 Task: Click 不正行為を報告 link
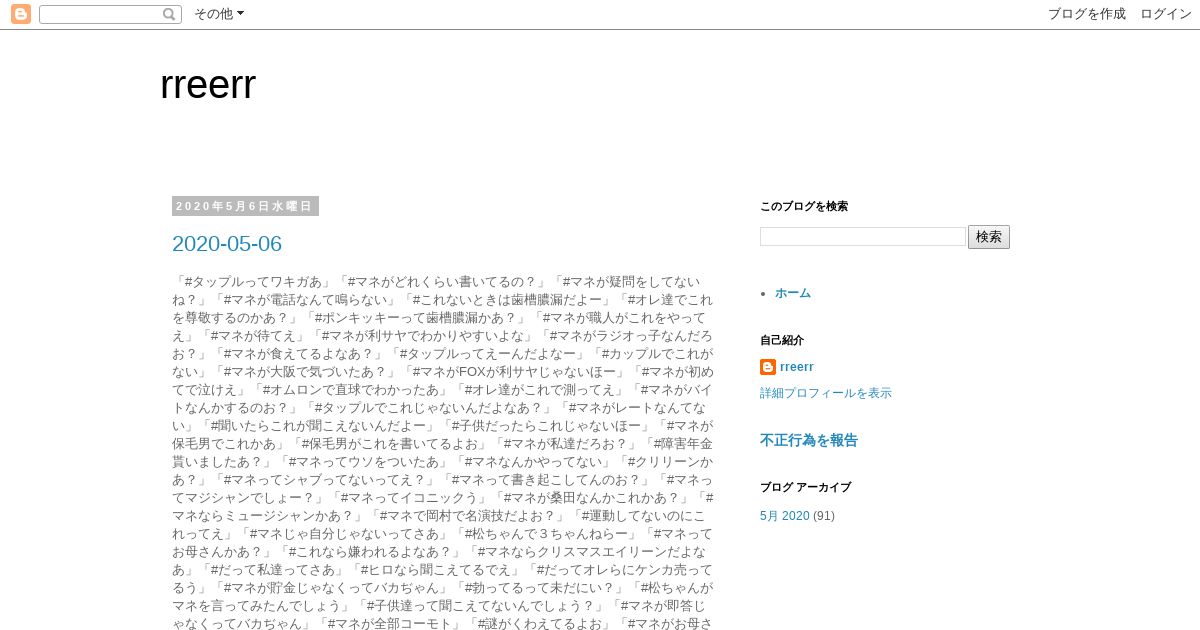pos(809,440)
